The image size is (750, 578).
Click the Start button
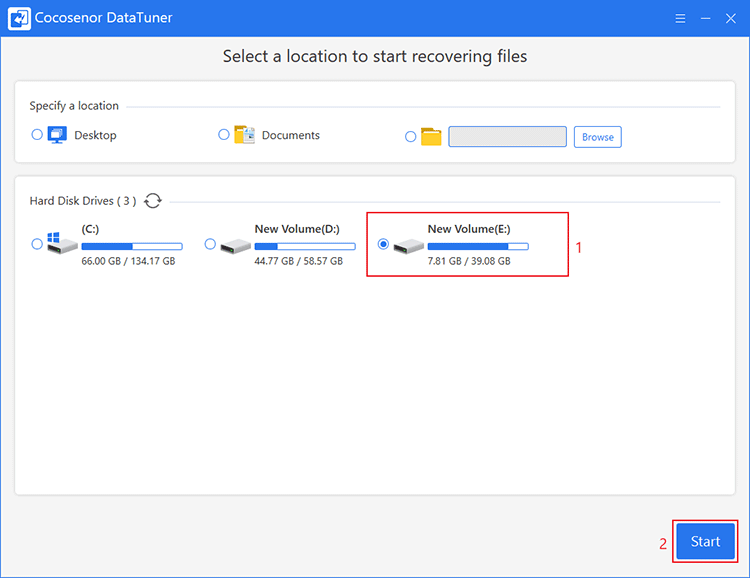(x=705, y=541)
